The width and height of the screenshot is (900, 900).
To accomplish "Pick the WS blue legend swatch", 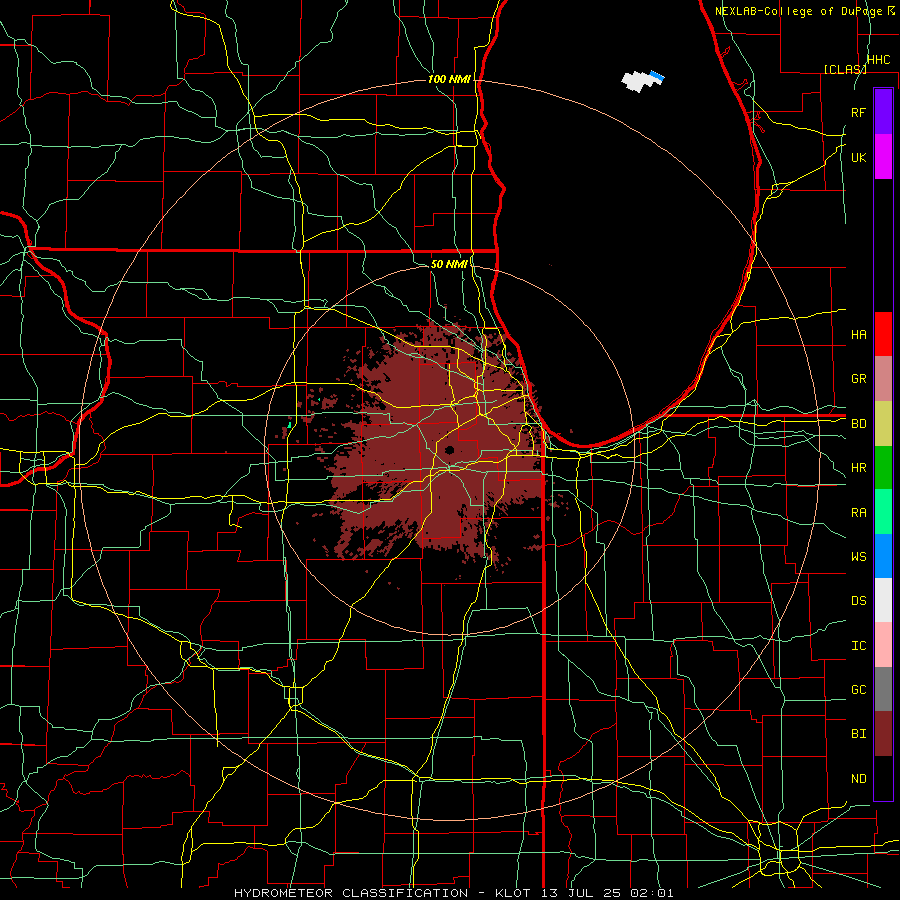I will tap(883, 556).
